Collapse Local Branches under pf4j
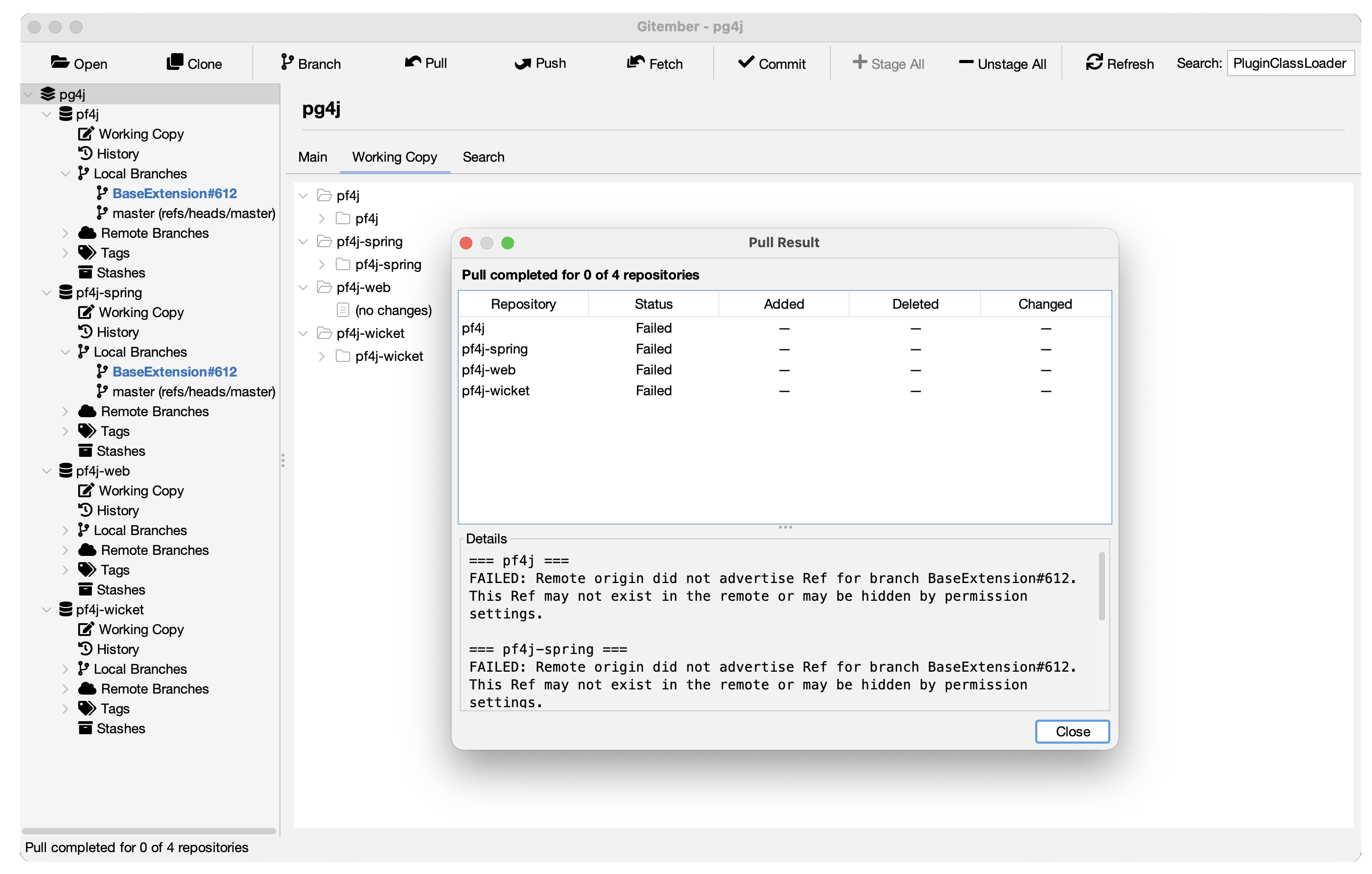1372x874 pixels. 65,174
